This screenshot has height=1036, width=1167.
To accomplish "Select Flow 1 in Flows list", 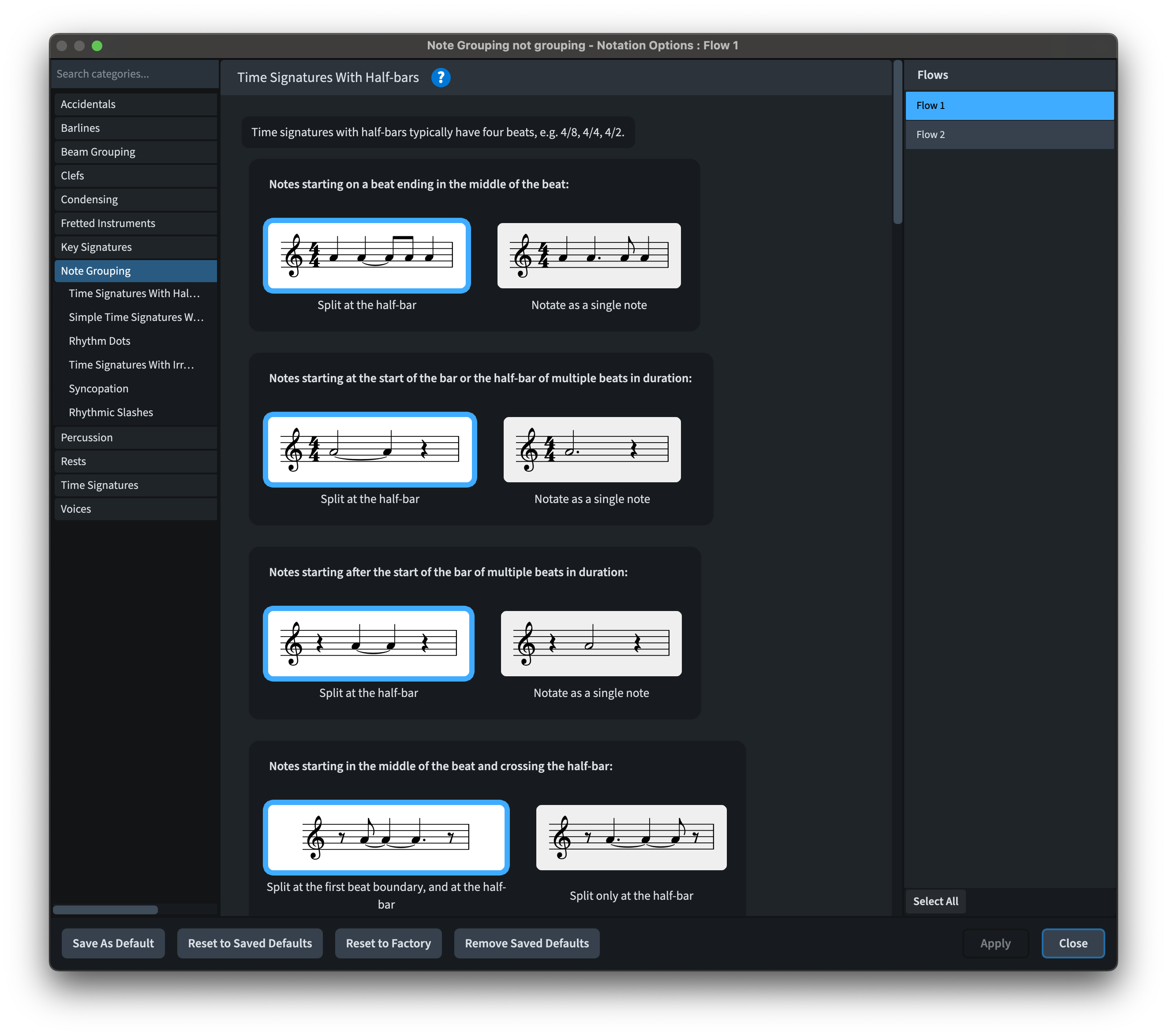I will [x=1009, y=106].
